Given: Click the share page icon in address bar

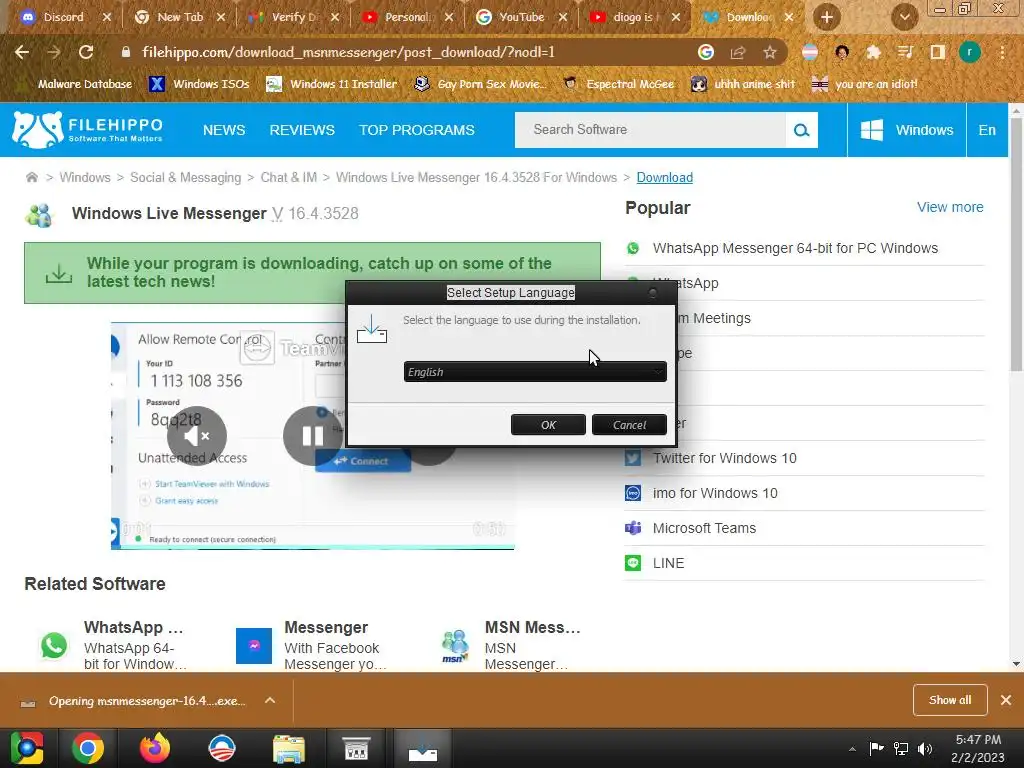Looking at the screenshot, I should 738,52.
